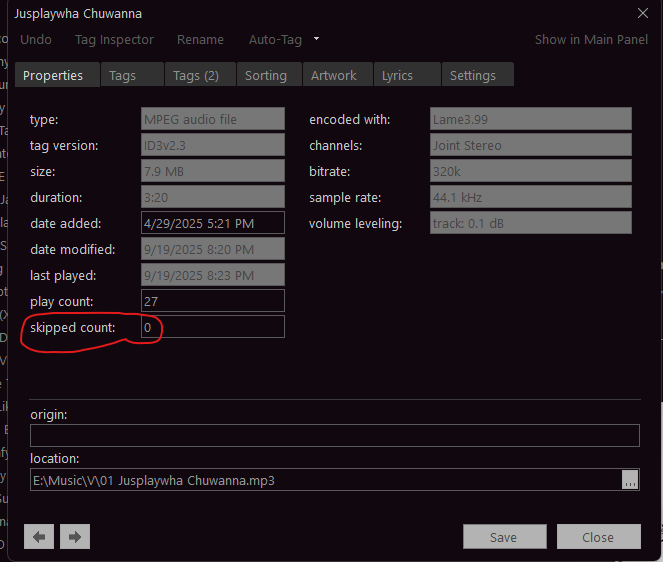Click the Close button

point(599,537)
